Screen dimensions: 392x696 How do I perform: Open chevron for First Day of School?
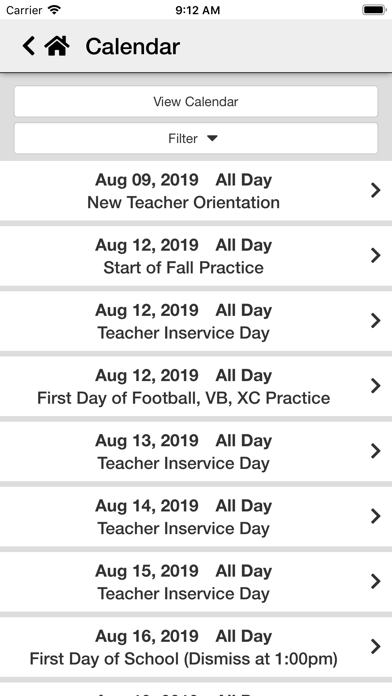point(376,647)
